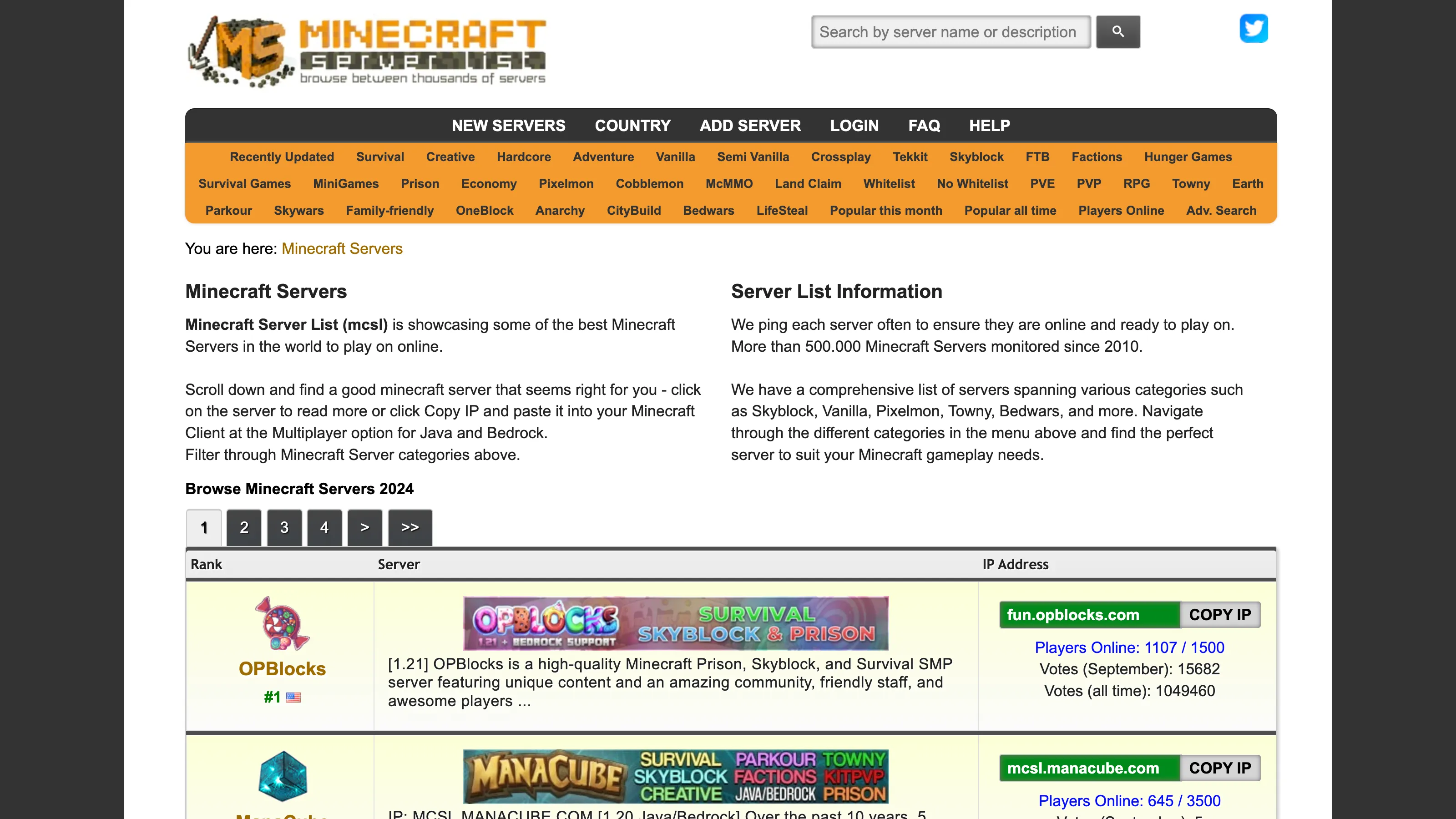Open OneBlock category
Image resolution: width=1456 pixels, height=819 pixels.
coord(485,210)
